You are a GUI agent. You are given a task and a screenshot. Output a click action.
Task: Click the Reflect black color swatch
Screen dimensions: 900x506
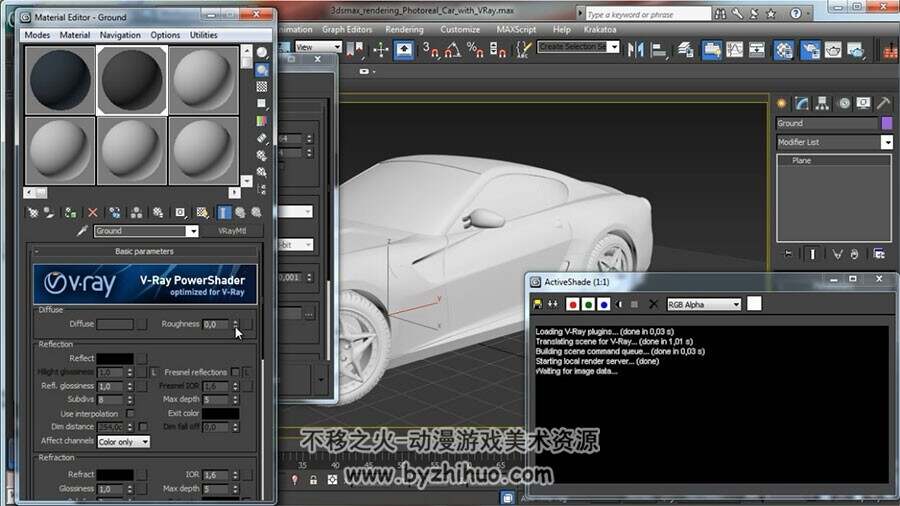click(115, 359)
